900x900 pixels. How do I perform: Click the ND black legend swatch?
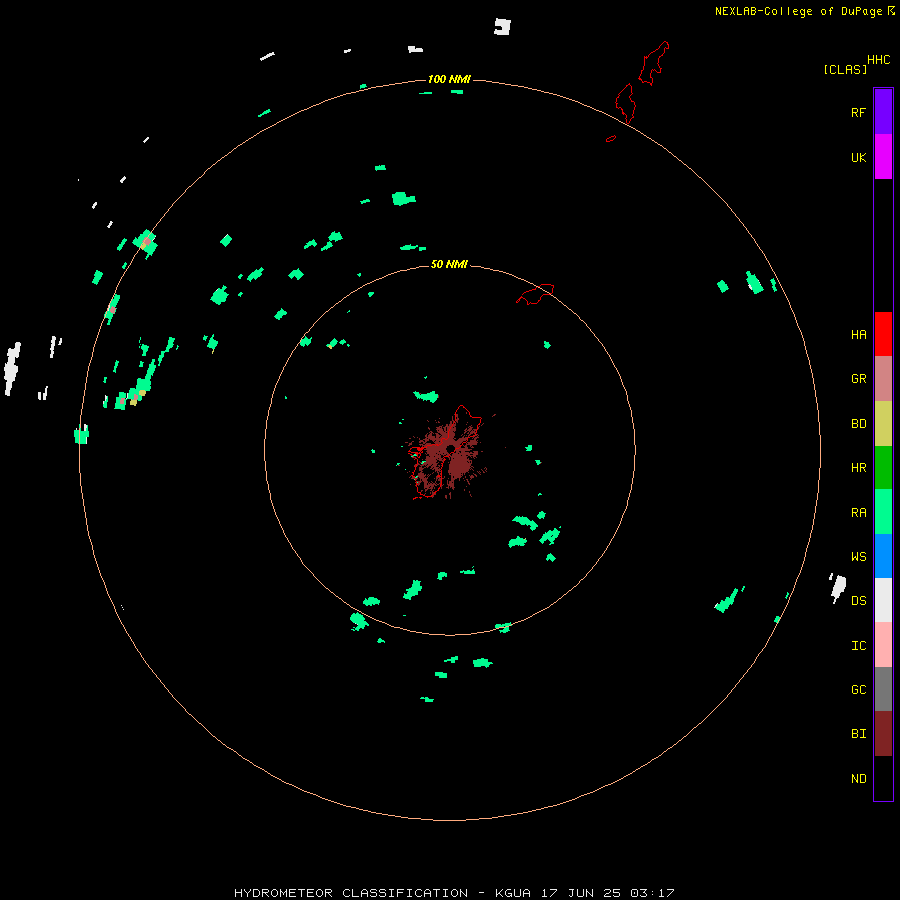point(883,778)
